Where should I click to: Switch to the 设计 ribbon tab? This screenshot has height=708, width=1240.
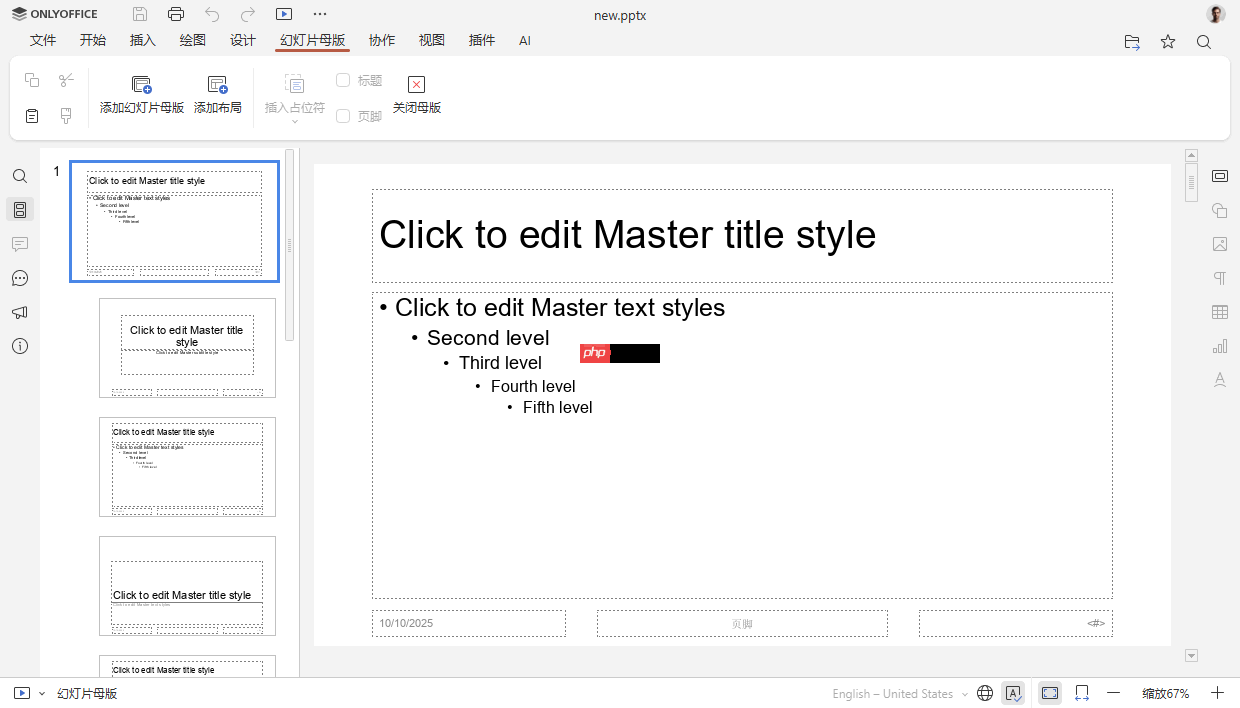point(242,41)
